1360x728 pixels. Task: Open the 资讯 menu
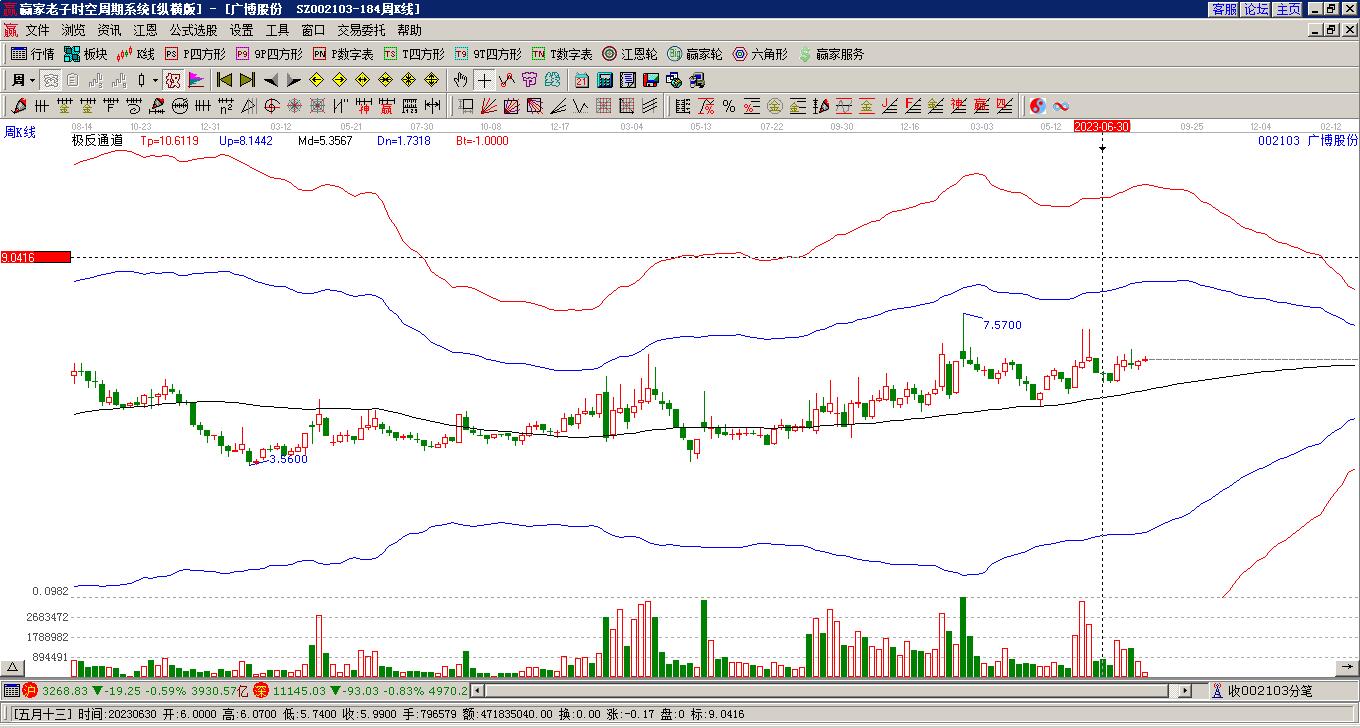109,31
